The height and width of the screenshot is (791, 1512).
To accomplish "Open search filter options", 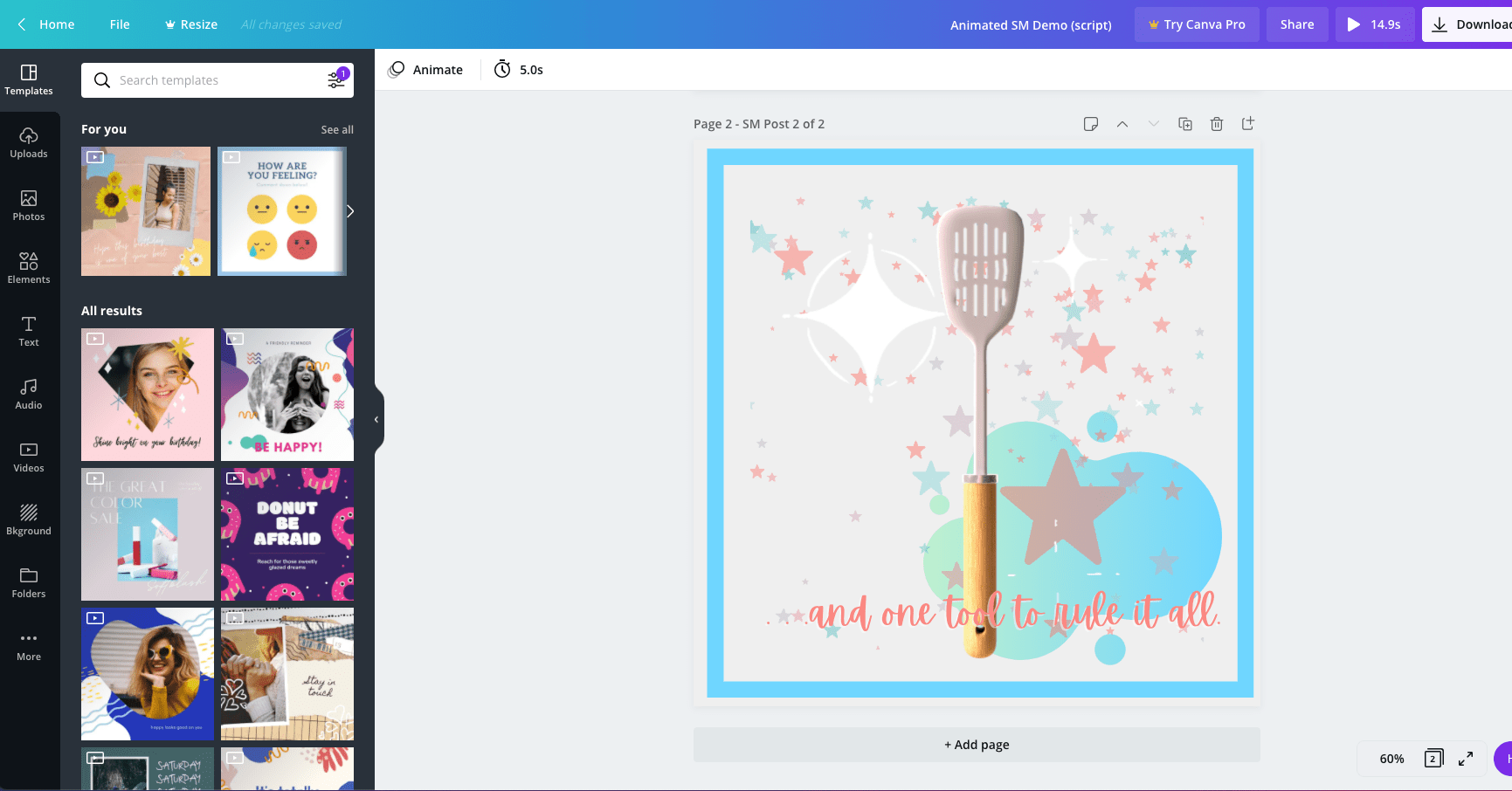I will (336, 79).
